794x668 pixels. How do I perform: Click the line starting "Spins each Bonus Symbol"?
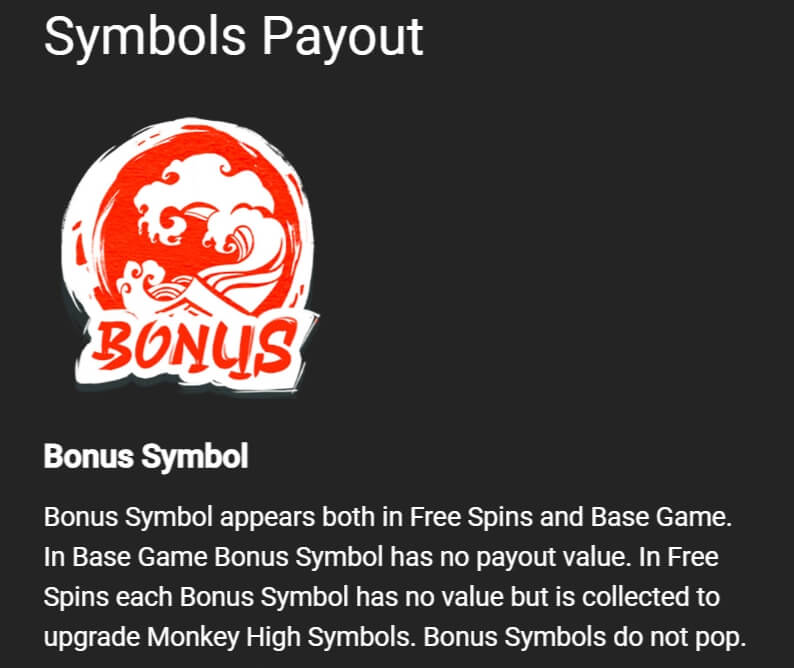click(382, 597)
